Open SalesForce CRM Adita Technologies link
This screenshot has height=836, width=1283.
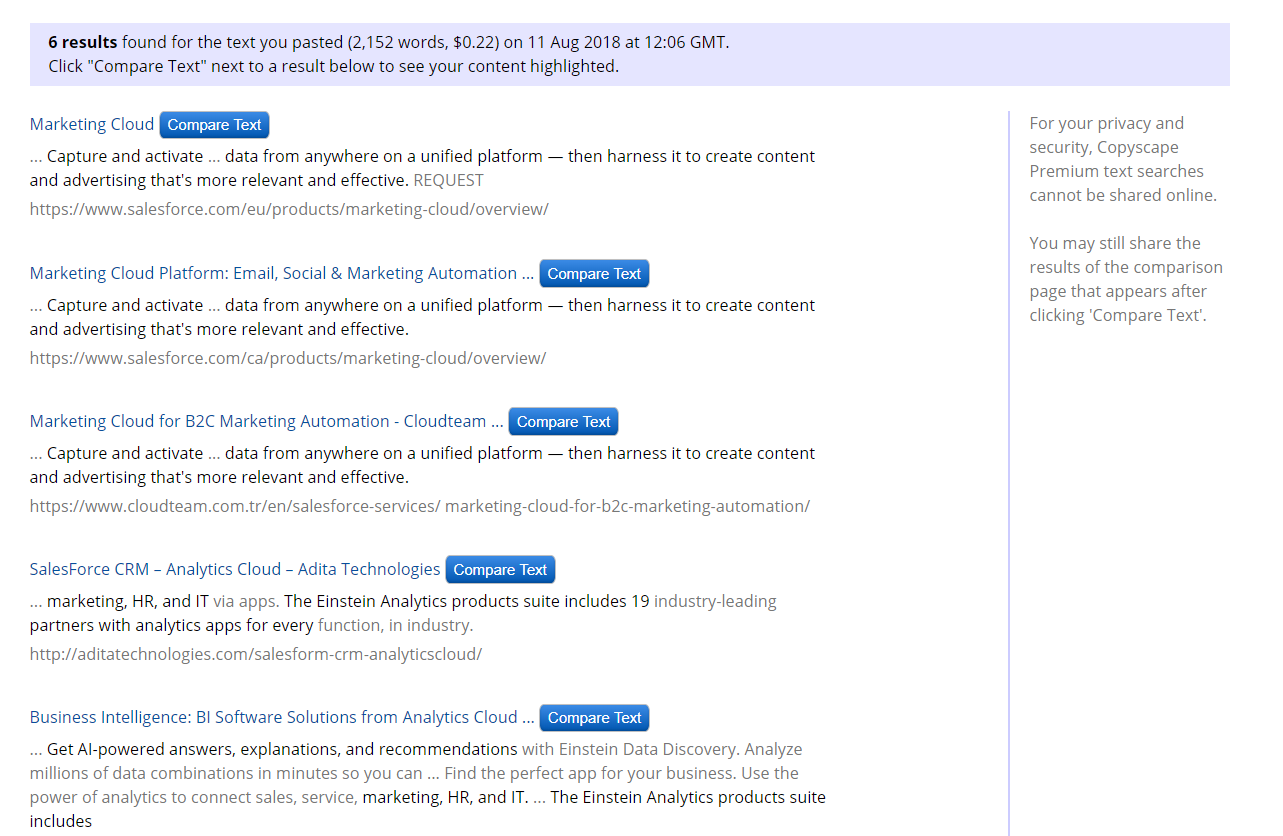coord(235,569)
